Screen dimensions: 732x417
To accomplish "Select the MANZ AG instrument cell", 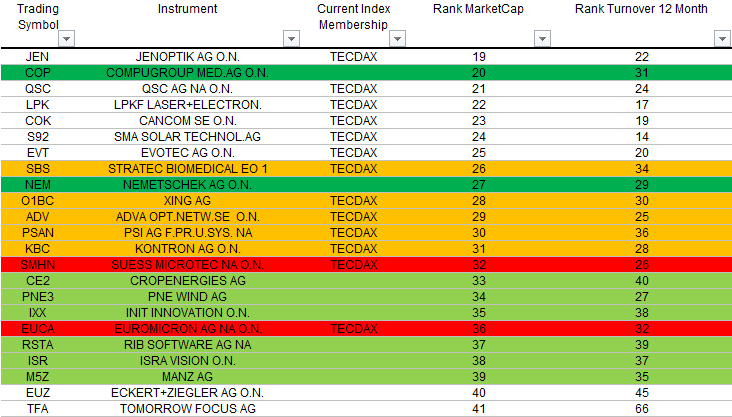I will pyautogui.click(x=187, y=376).
